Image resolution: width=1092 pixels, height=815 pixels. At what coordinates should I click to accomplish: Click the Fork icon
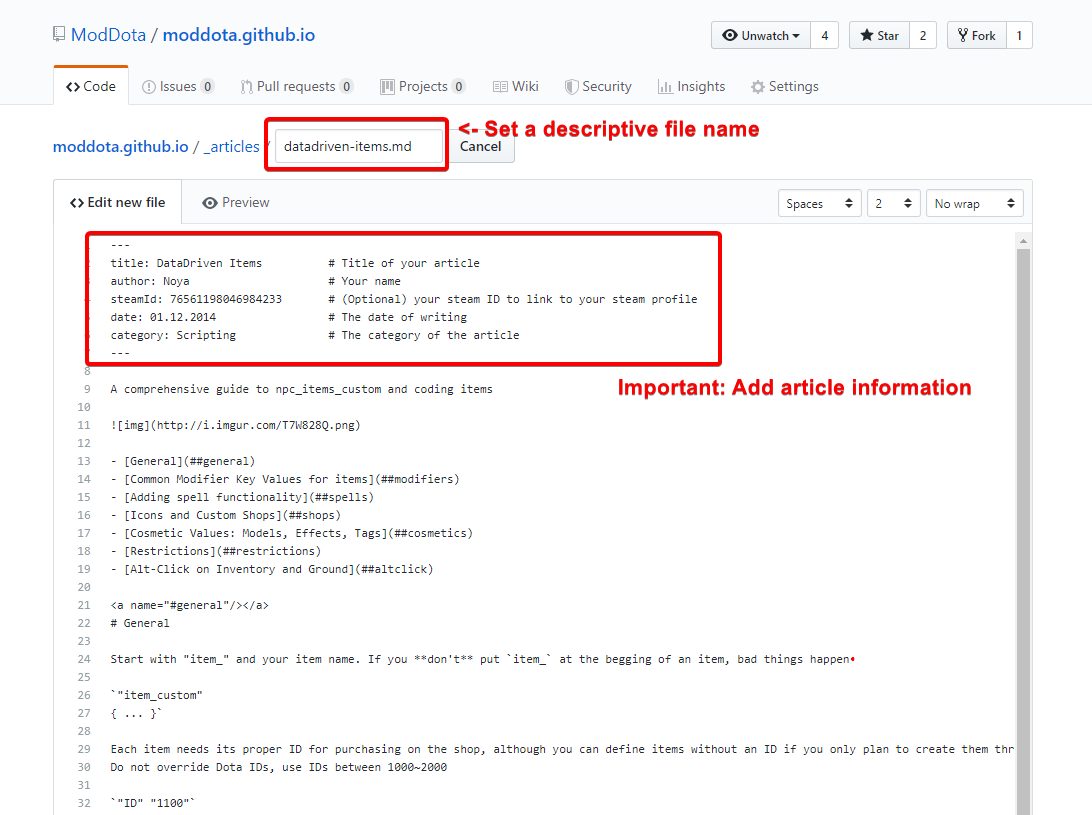pos(965,35)
